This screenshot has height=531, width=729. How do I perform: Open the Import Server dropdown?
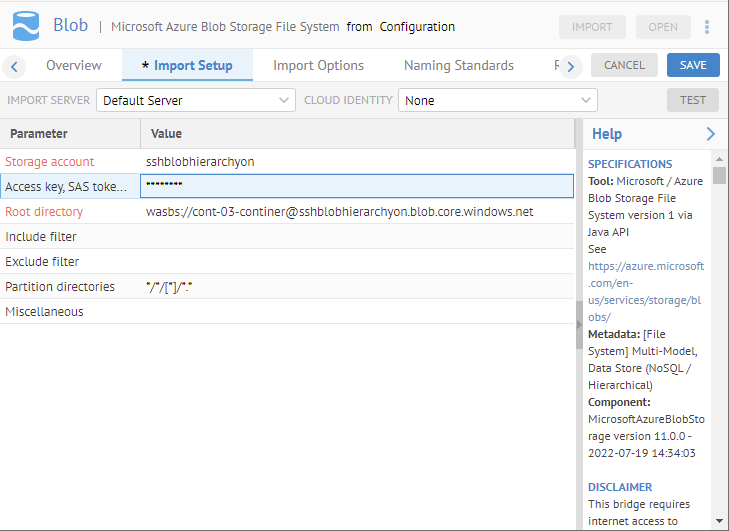point(196,100)
